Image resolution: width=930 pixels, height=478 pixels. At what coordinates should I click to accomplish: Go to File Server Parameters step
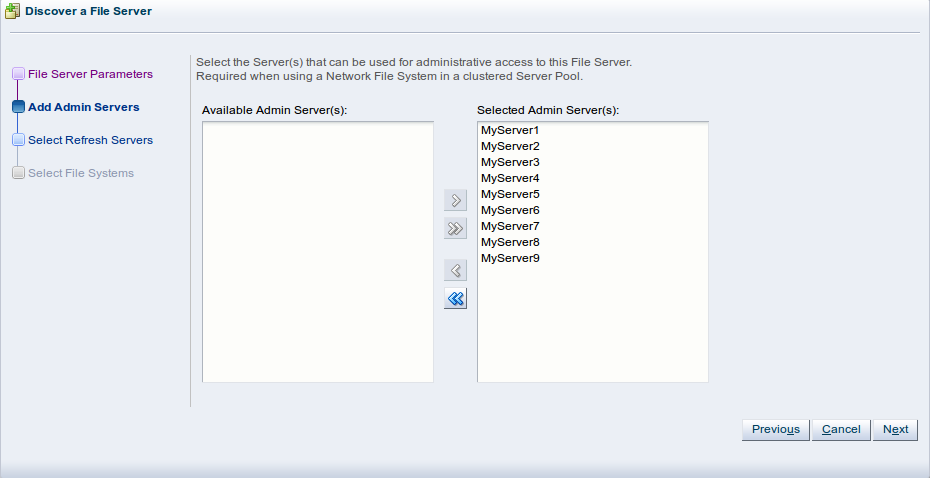(90, 74)
